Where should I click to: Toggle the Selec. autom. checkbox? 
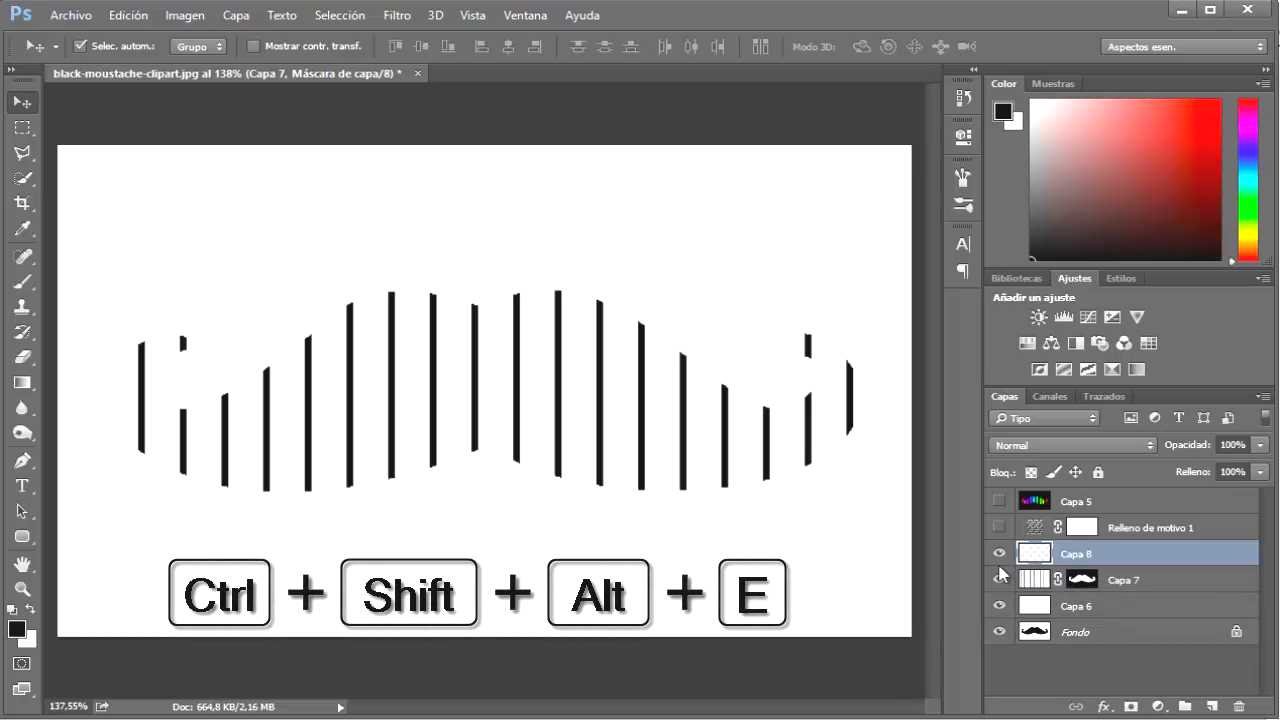(81, 46)
